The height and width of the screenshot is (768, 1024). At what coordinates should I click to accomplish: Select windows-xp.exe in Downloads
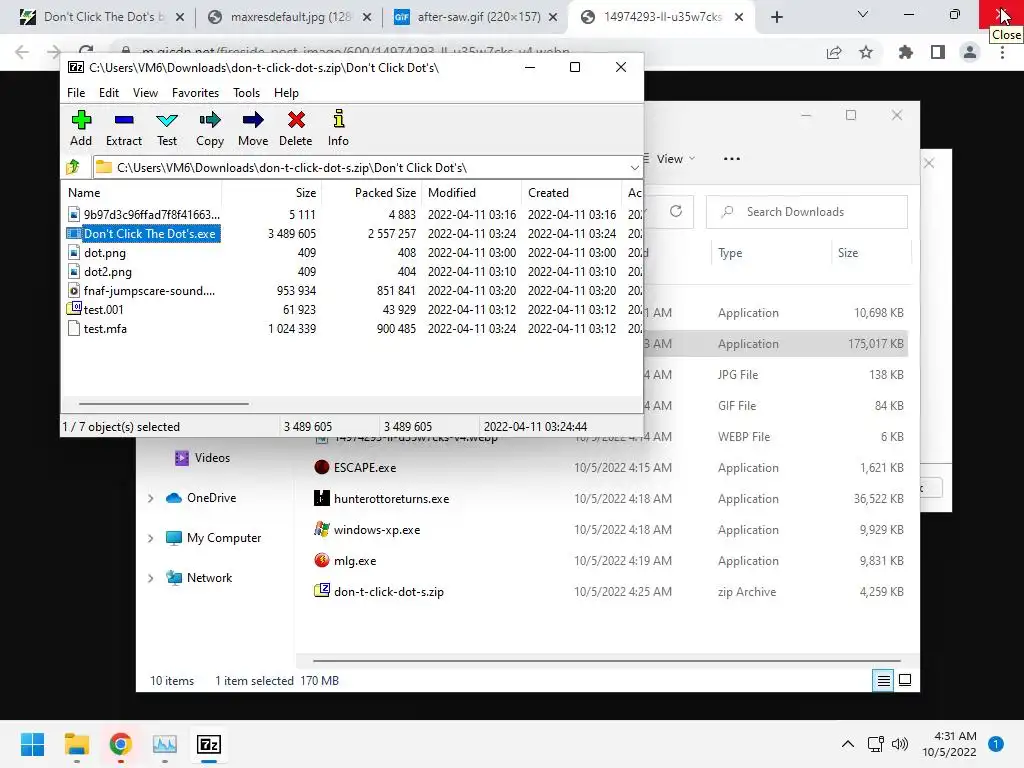377,530
